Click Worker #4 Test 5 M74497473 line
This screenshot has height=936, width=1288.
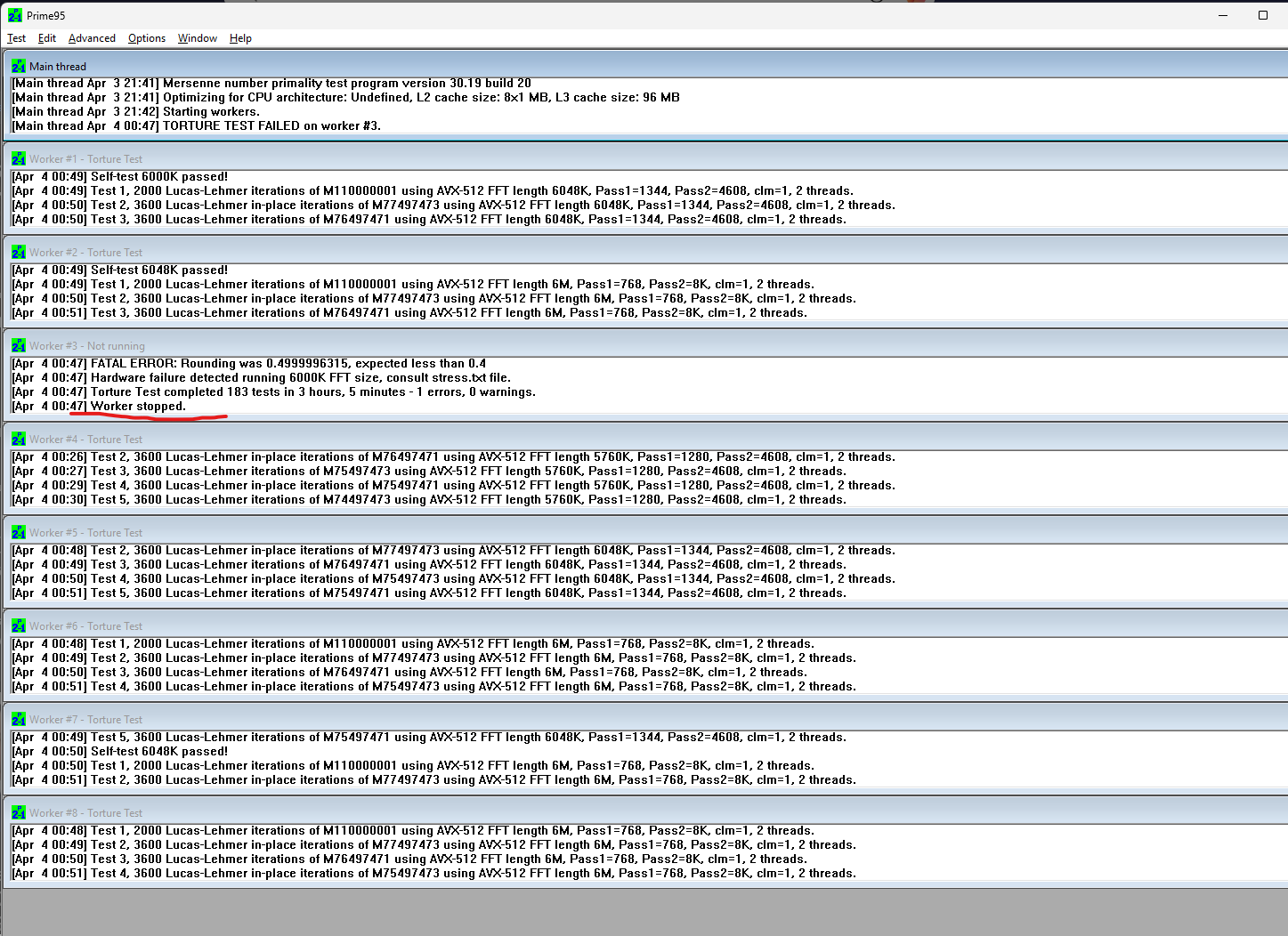428,500
